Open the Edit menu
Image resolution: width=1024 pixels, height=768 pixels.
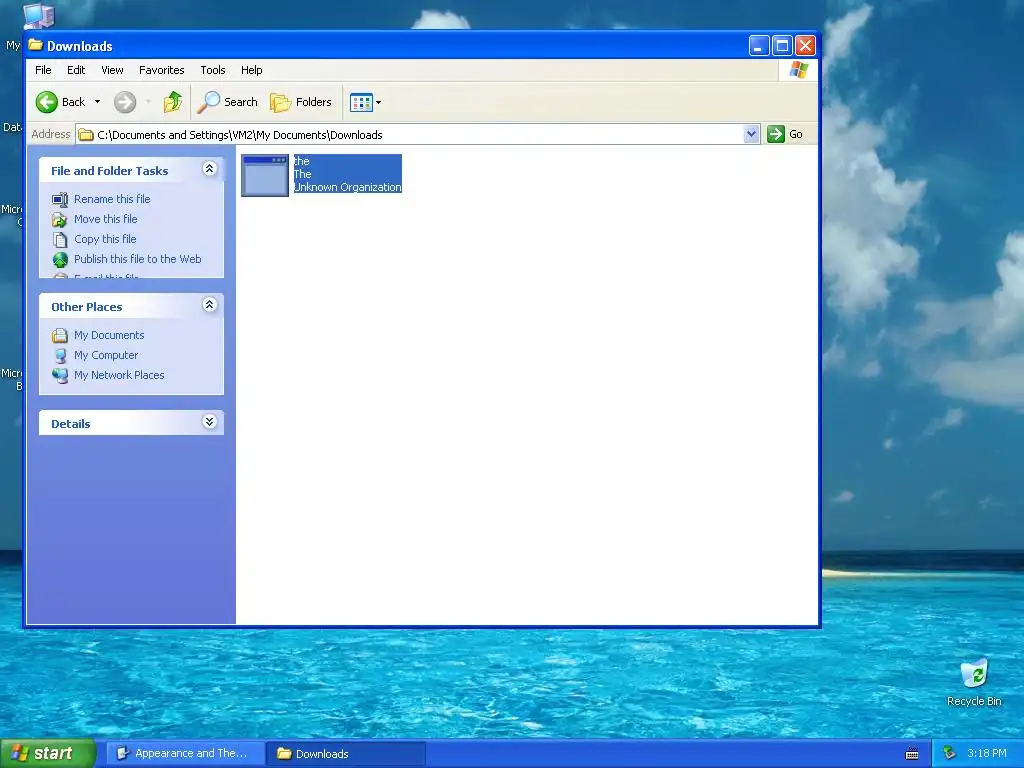76,70
